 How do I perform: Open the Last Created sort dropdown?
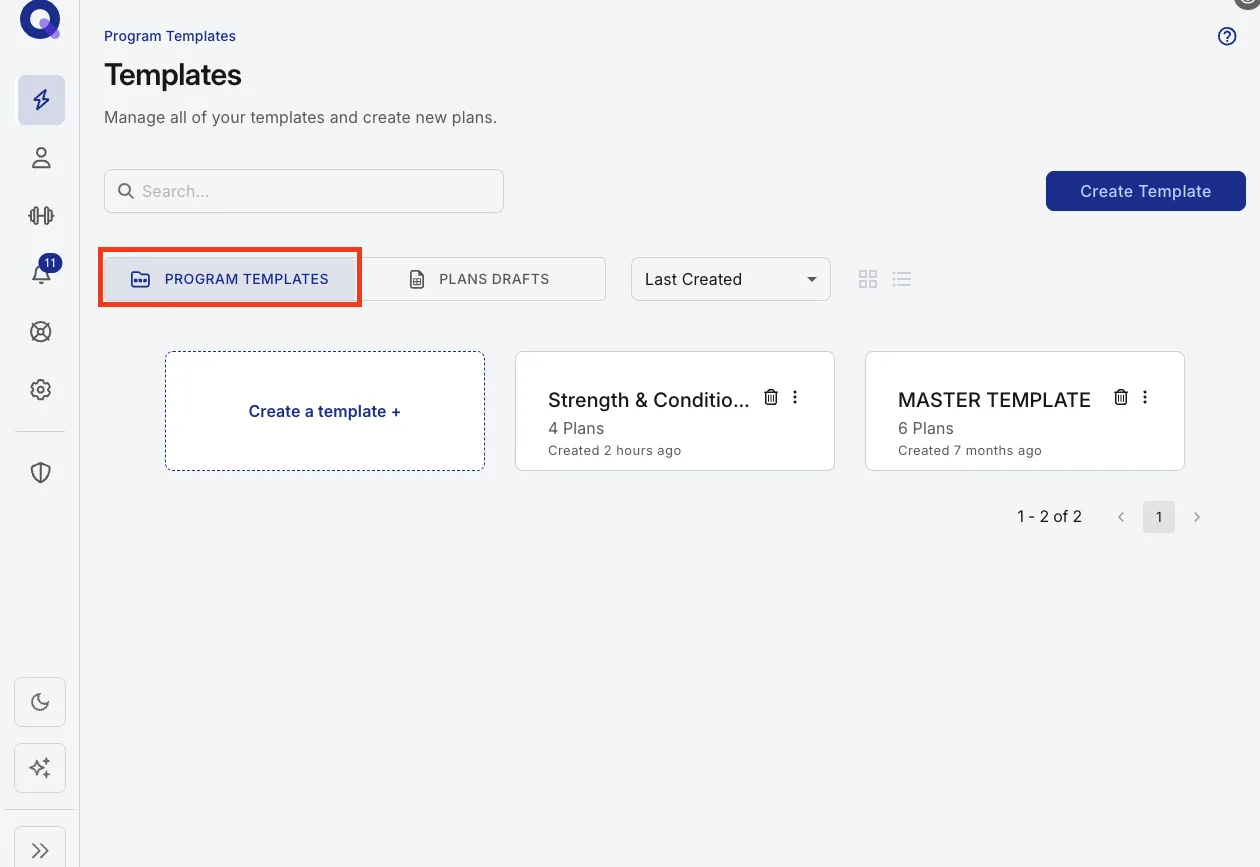tap(731, 279)
